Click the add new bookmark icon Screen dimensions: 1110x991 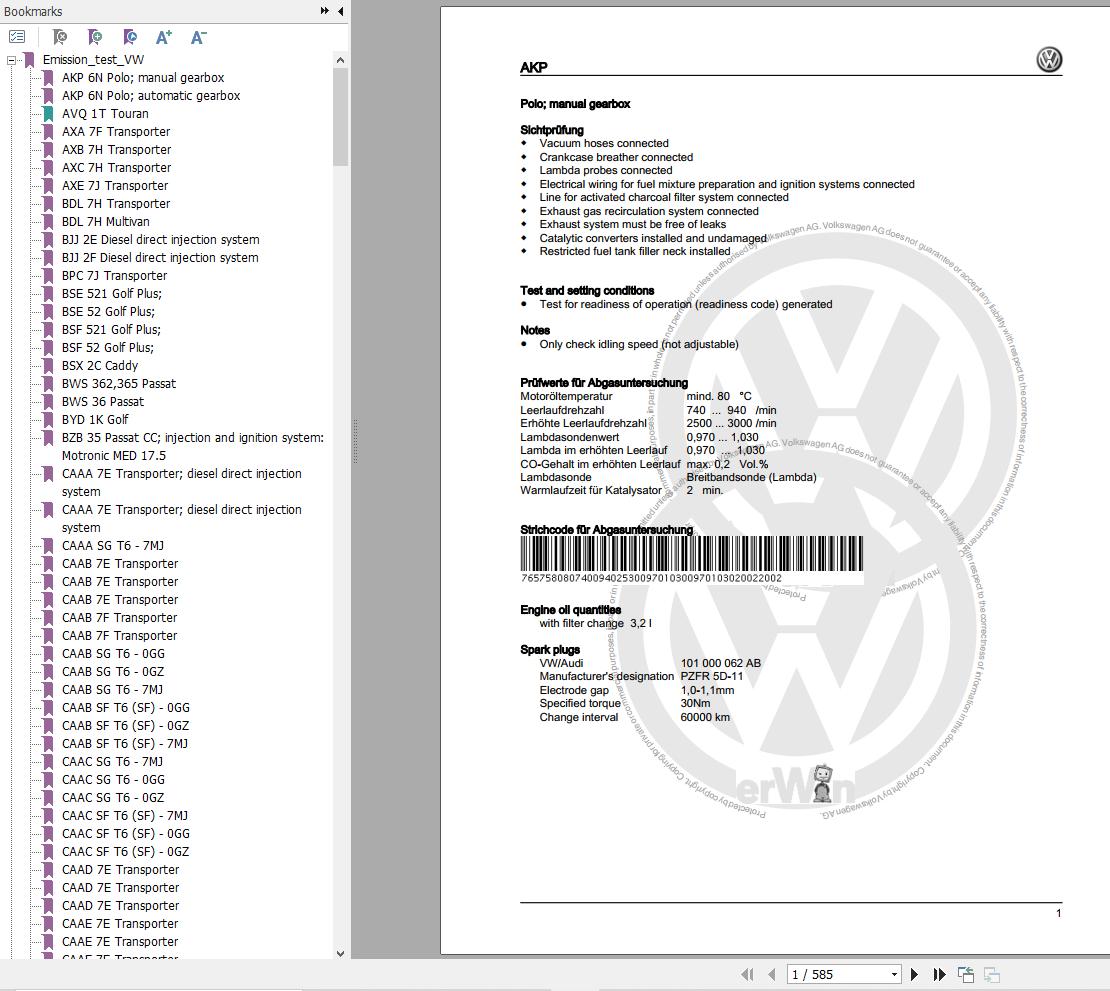tap(95, 37)
